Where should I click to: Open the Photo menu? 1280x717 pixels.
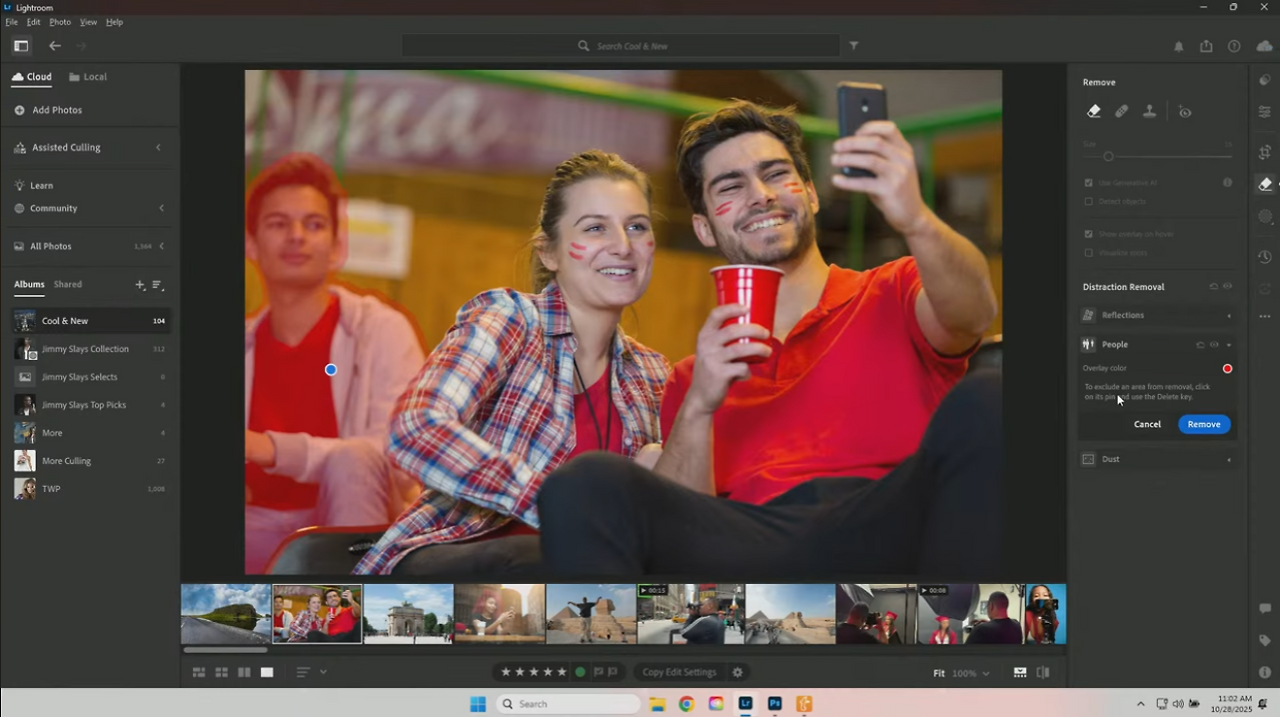click(60, 22)
